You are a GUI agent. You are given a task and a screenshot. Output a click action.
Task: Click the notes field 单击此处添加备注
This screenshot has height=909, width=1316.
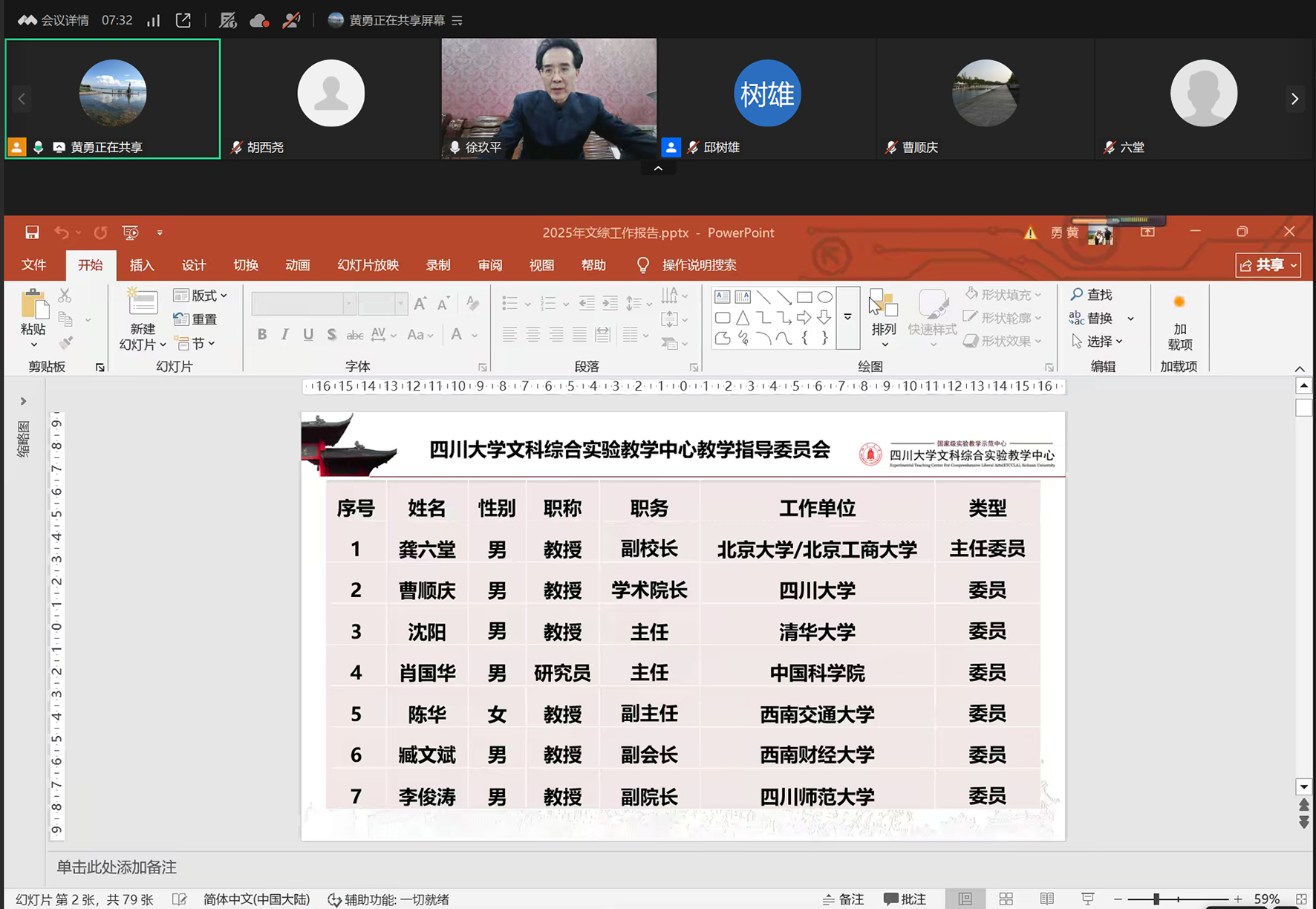pos(117,867)
